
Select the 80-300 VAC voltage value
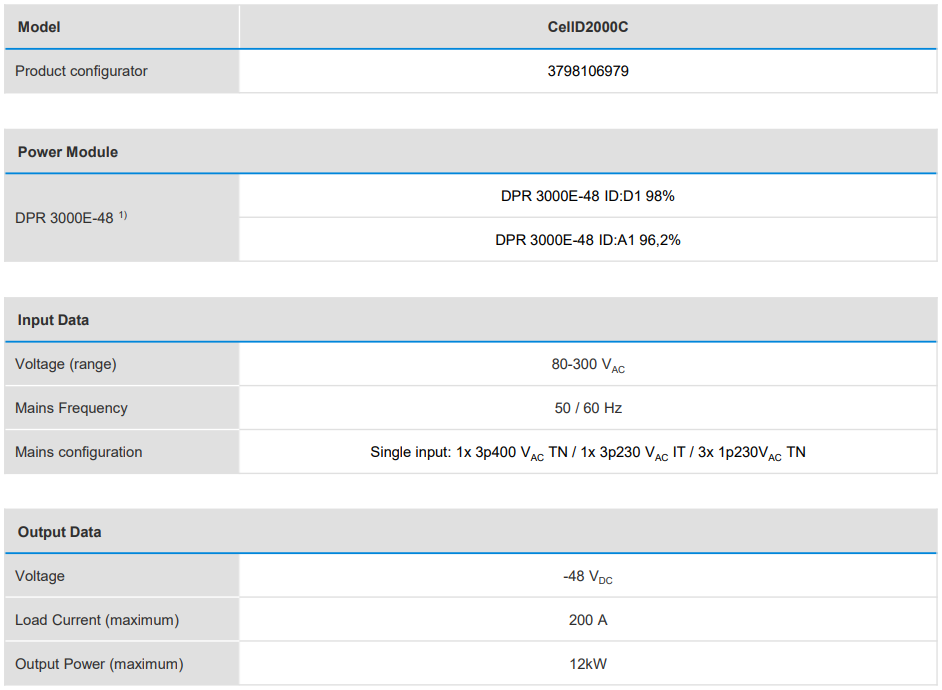pyautogui.click(x=588, y=365)
